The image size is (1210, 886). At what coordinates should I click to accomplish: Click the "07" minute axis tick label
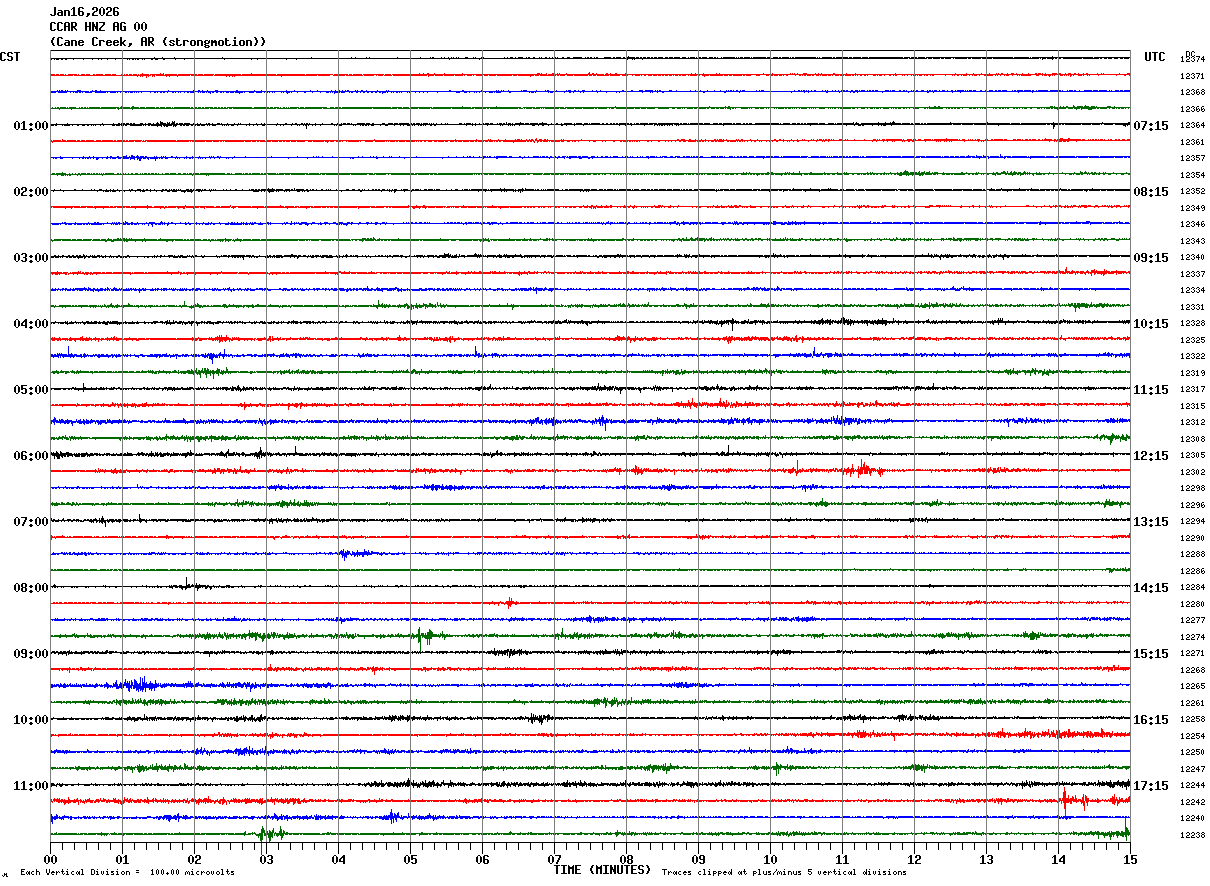(554, 859)
